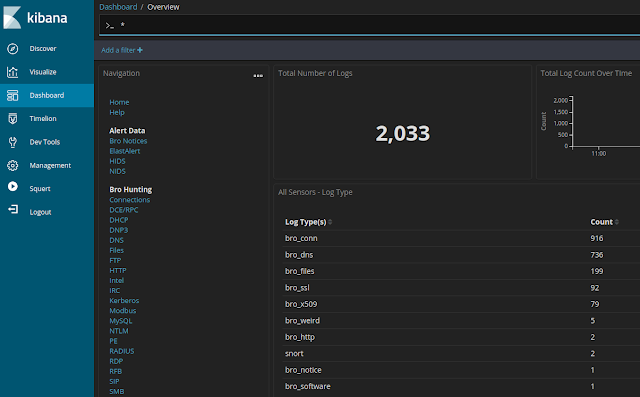The height and width of the screenshot is (397, 640).
Task: Open Discover via compass icon
Action: [13, 49]
